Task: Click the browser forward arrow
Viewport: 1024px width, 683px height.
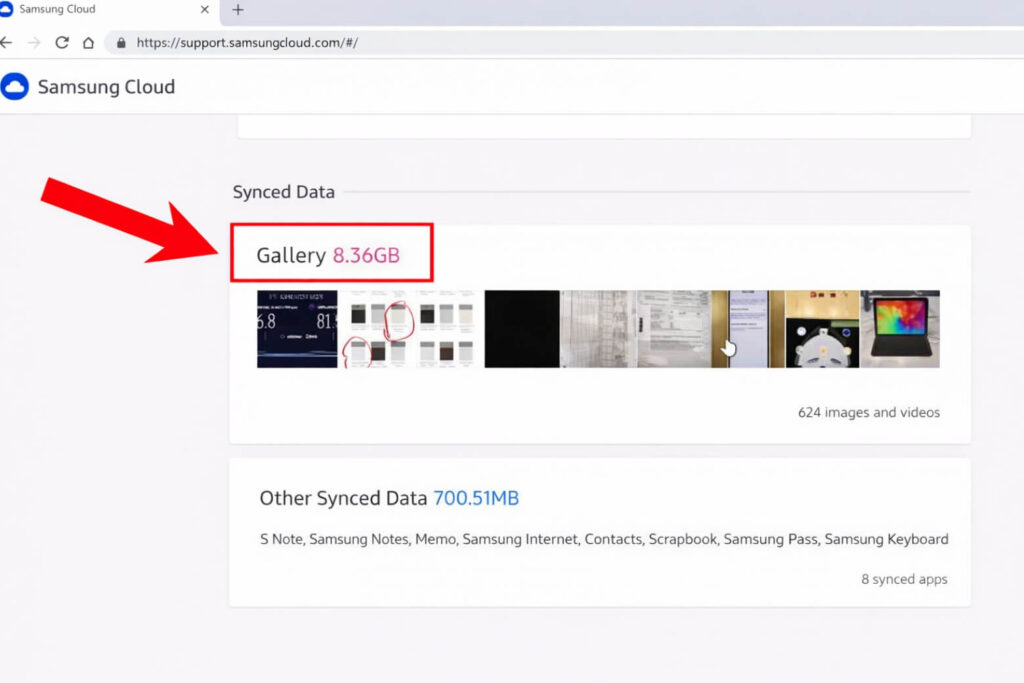Action: click(x=34, y=43)
